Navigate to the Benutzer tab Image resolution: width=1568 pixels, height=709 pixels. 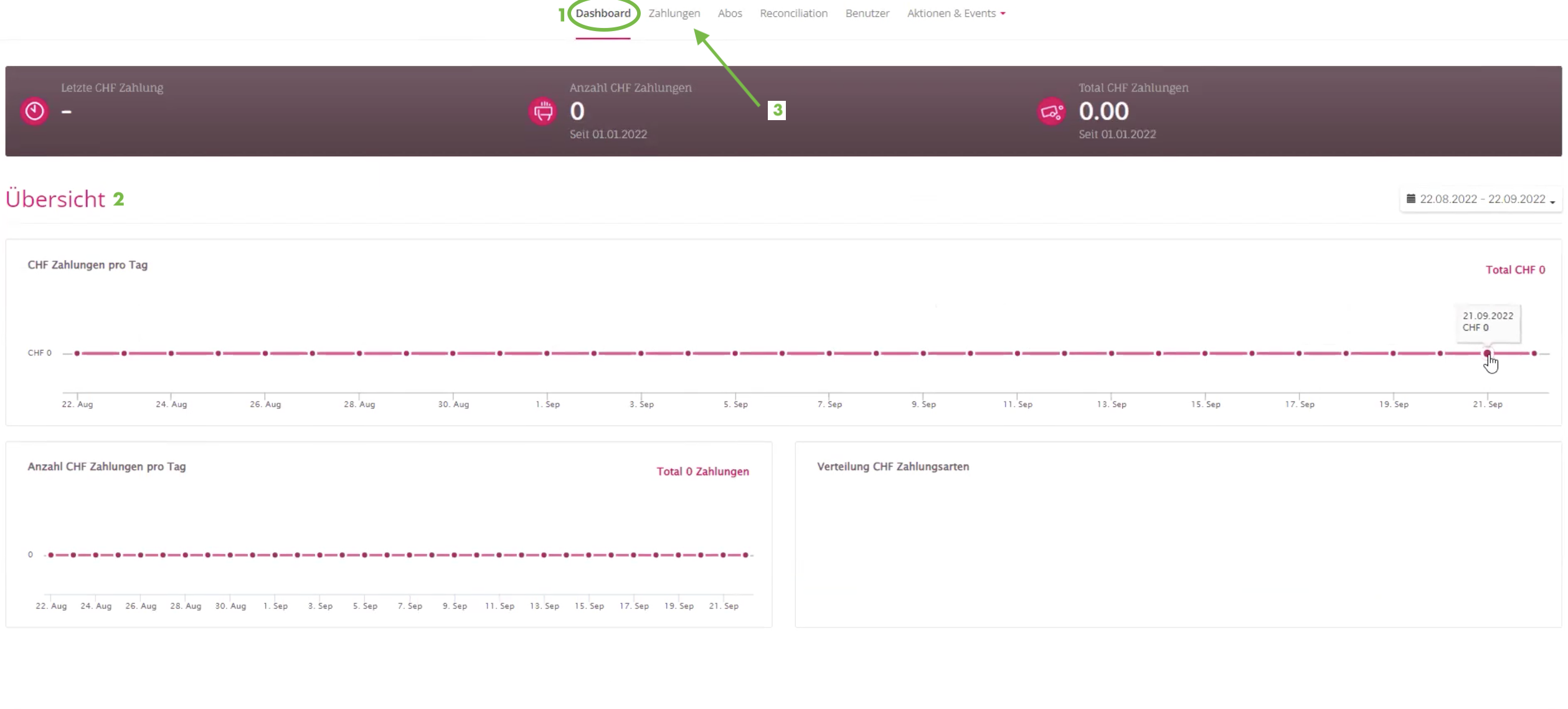pos(867,13)
